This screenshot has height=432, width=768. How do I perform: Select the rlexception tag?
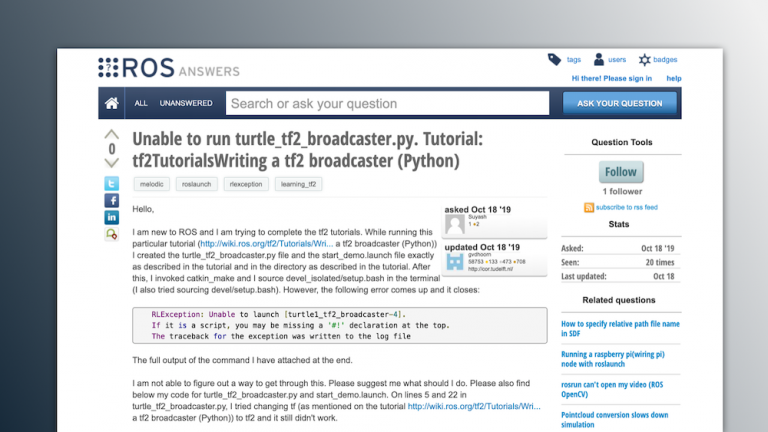[244, 184]
